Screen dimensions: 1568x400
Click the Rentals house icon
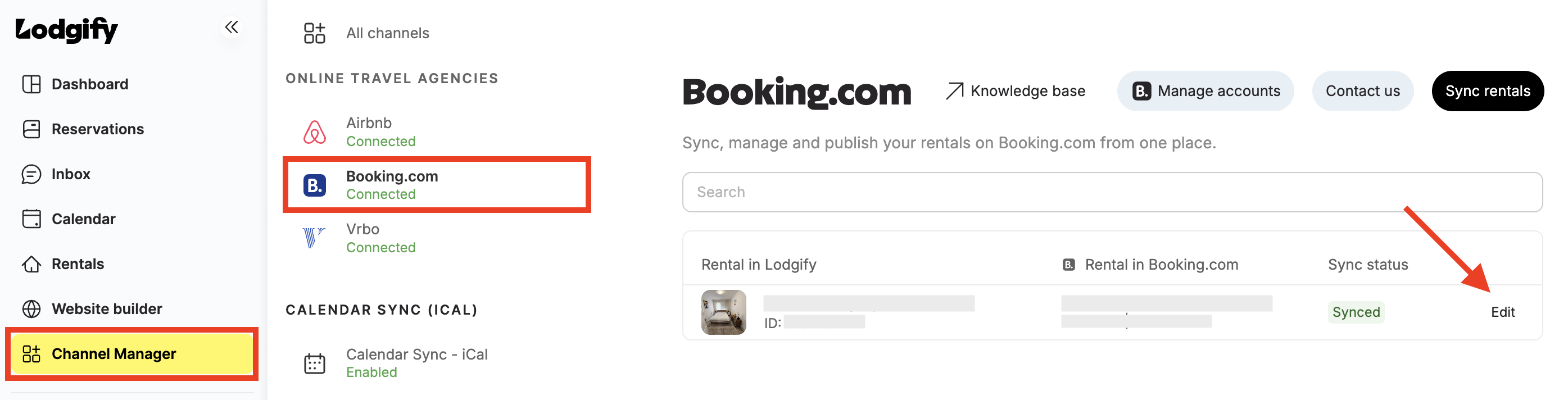coord(31,264)
